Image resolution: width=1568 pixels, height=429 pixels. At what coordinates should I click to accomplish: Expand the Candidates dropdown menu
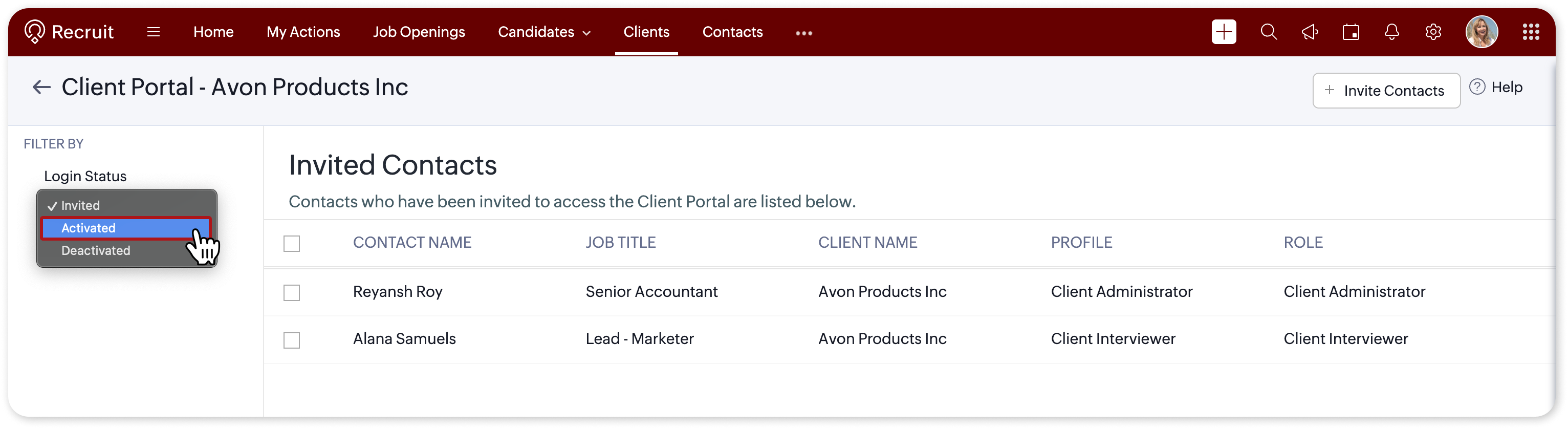pos(544,32)
